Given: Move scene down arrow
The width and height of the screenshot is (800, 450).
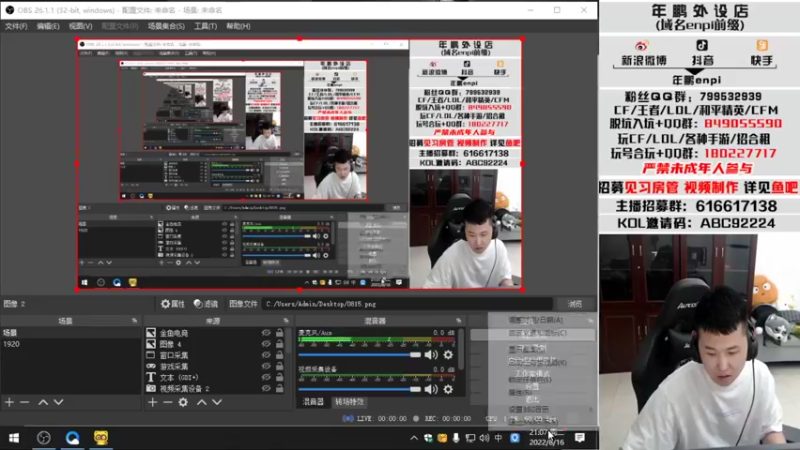Looking at the screenshot, I should tap(59, 402).
